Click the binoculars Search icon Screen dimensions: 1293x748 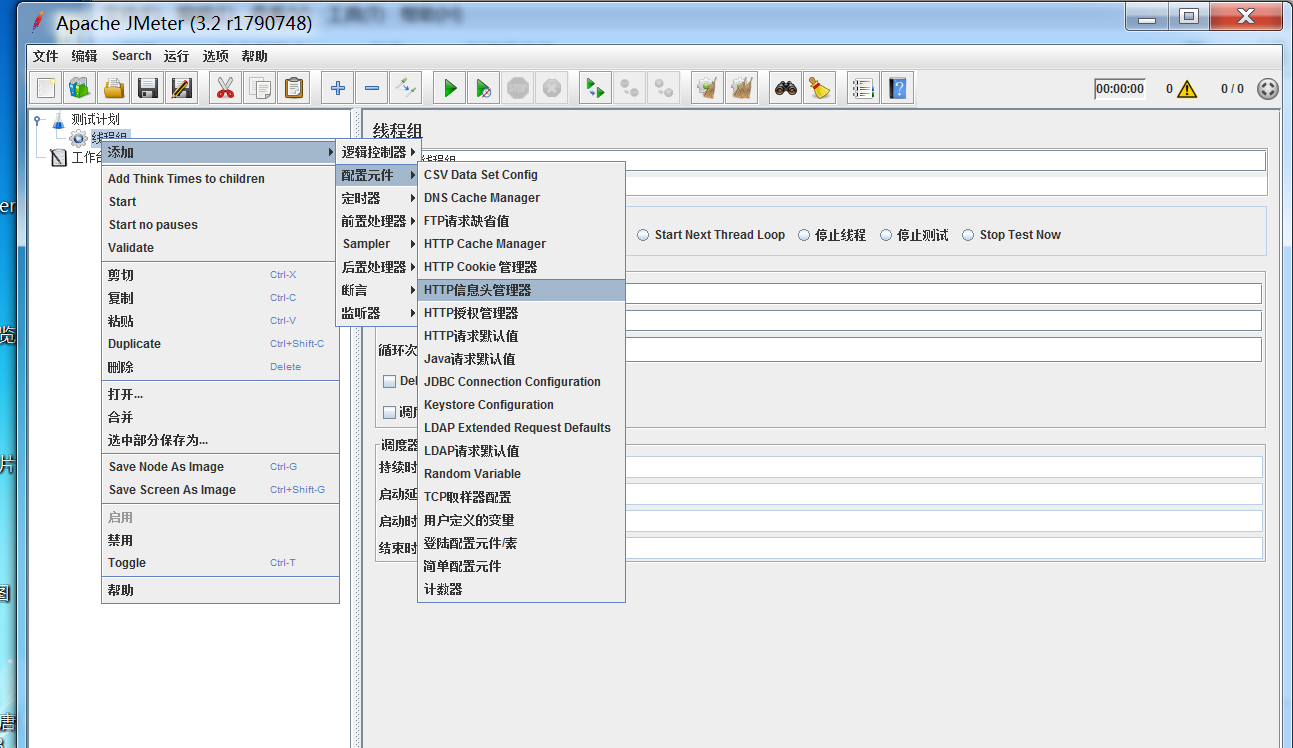786,88
